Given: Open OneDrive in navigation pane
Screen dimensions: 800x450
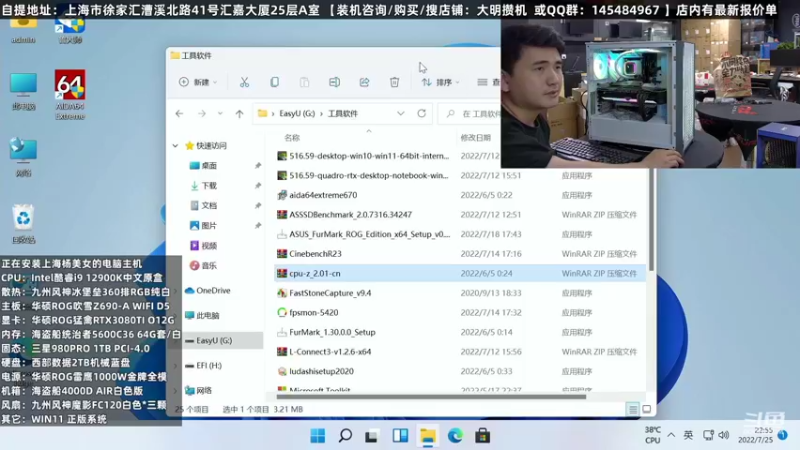Looking at the screenshot, I should tap(208, 291).
